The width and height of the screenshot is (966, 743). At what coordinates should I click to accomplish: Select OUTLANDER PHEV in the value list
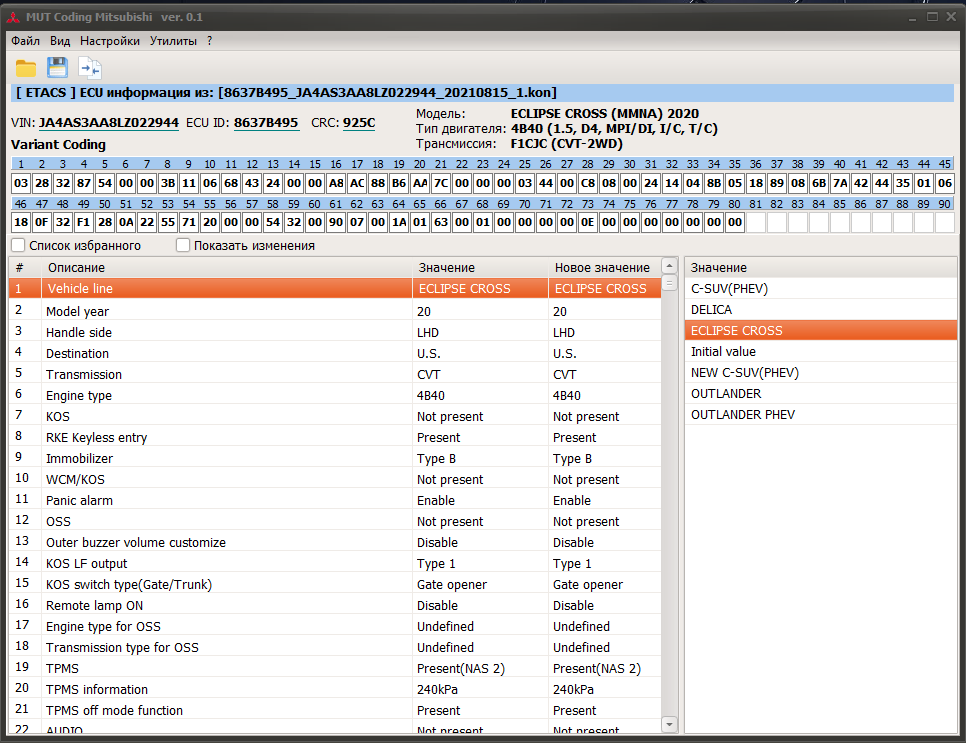point(742,414)
